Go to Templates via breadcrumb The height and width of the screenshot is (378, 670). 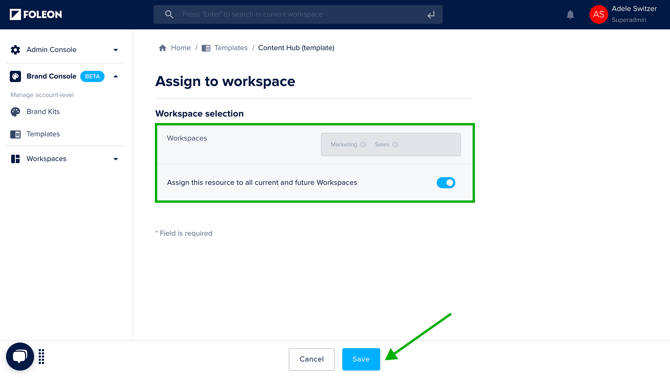231,48
